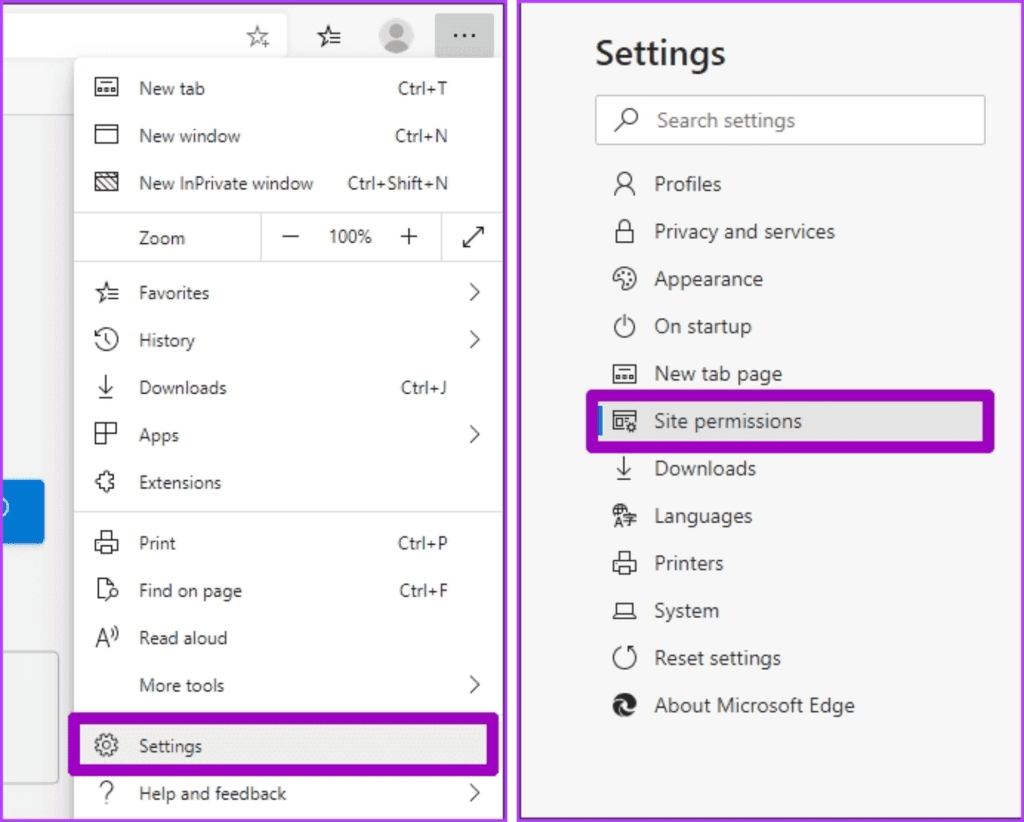Click the profile avatar icon
Image resolution: width=1024 pixels, height=822 pixels.
coord(396,35)
